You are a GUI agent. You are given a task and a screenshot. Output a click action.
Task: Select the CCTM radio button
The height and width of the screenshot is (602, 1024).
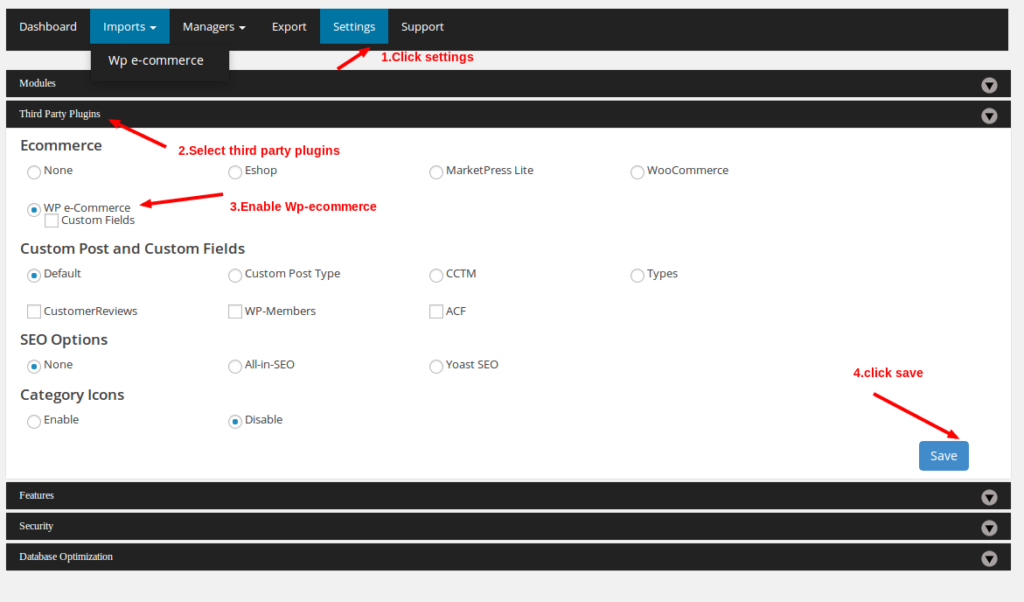tap(436, 276)
